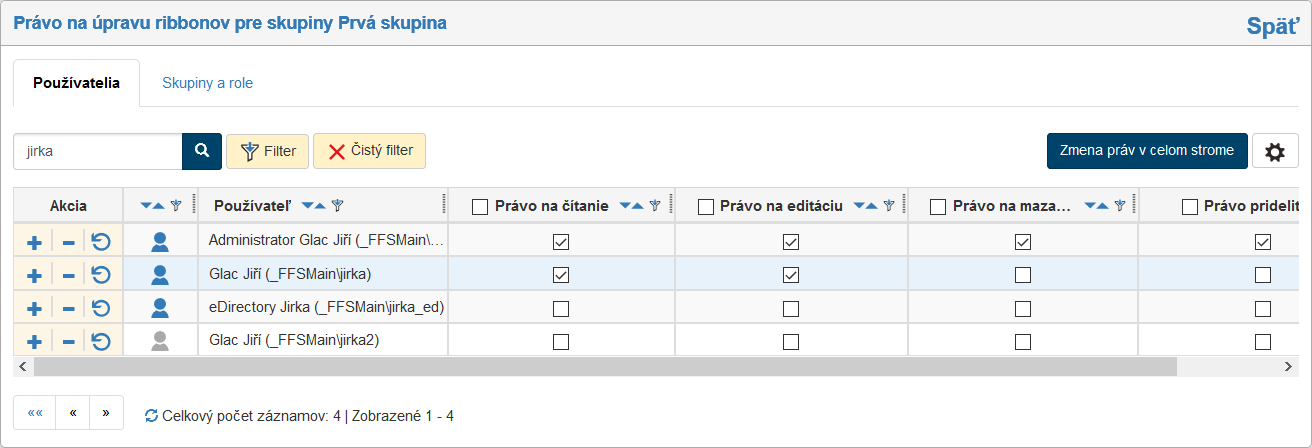Click plus icon in Administrator Glac Jiří row

tap(33, 242)
